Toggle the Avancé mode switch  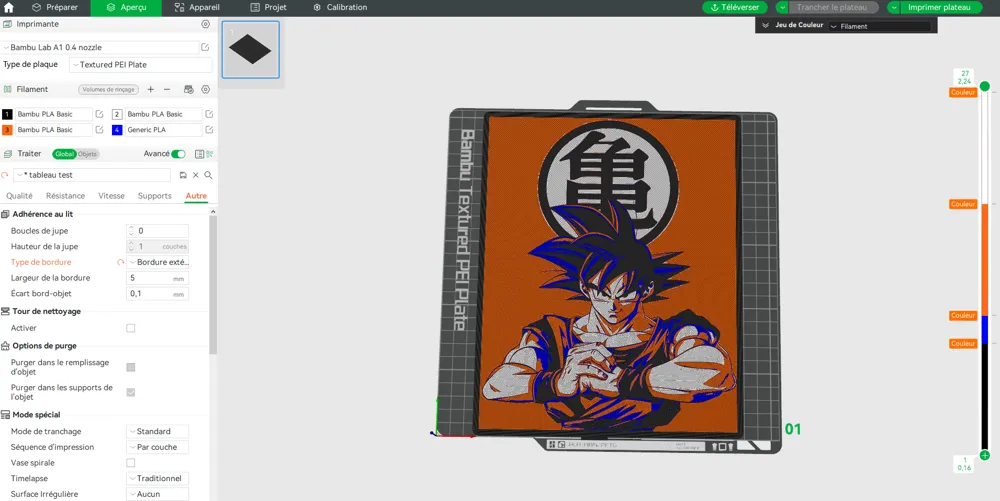(x=178, y=154)
